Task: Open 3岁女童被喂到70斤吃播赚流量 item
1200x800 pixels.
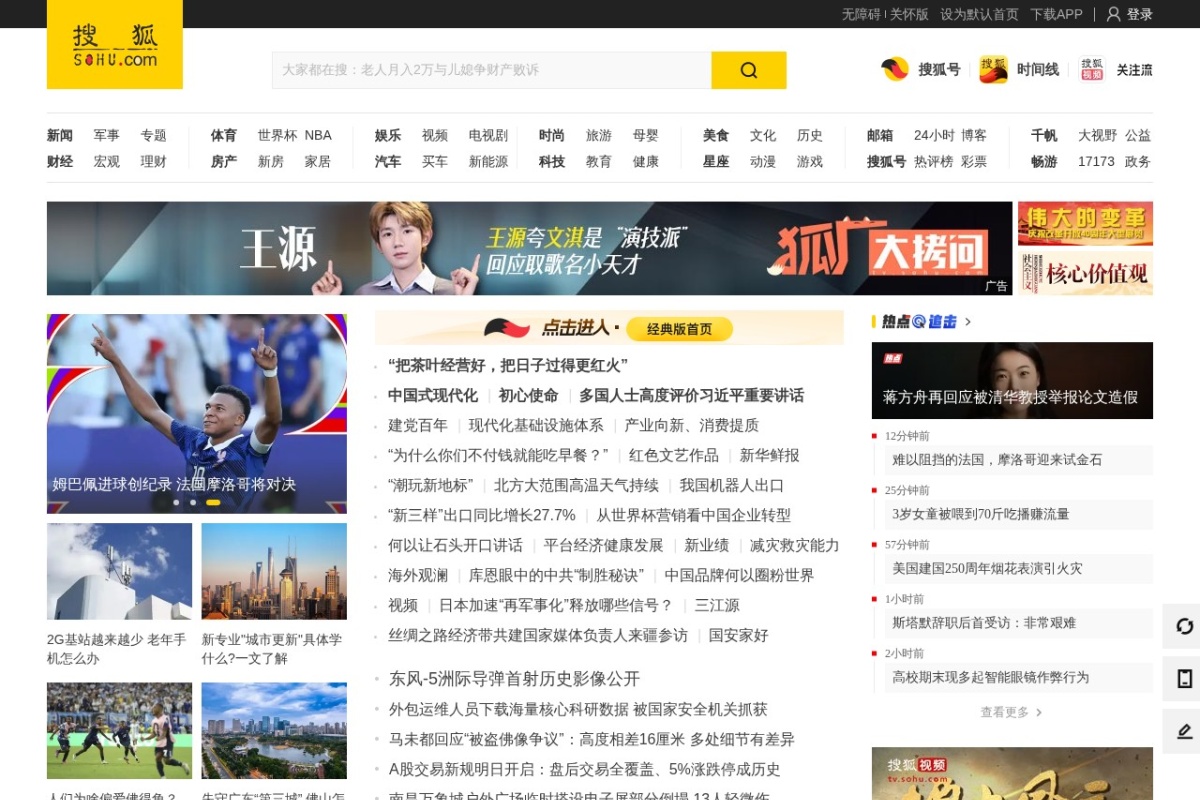Action: (x=981, y=514)
